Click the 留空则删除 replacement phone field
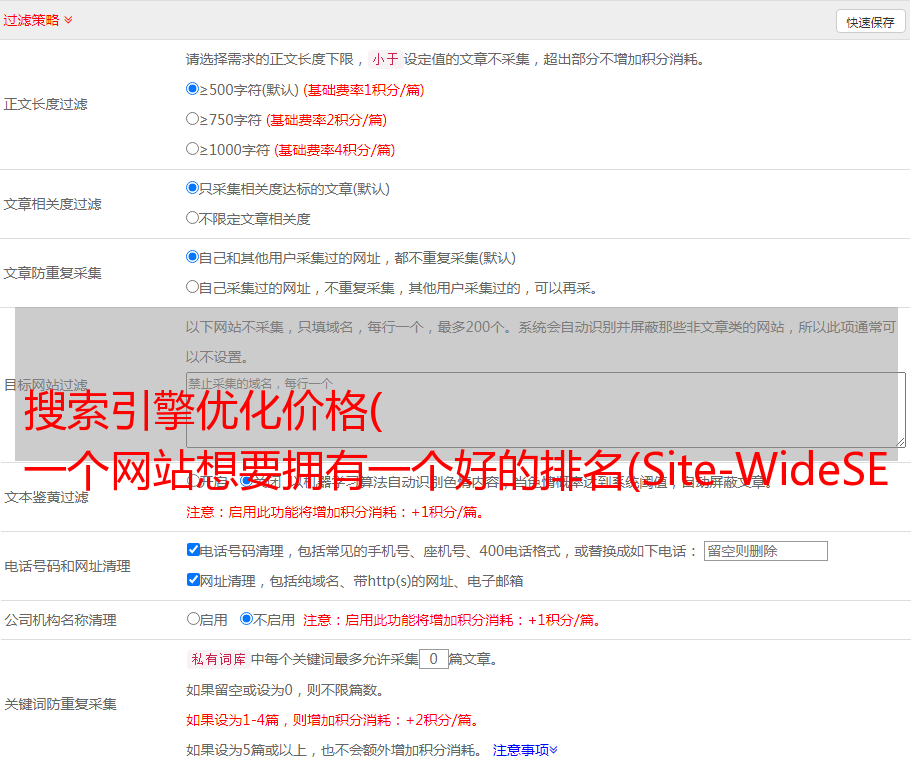This screenshot has height=768, width=912. tap(765, 551)
